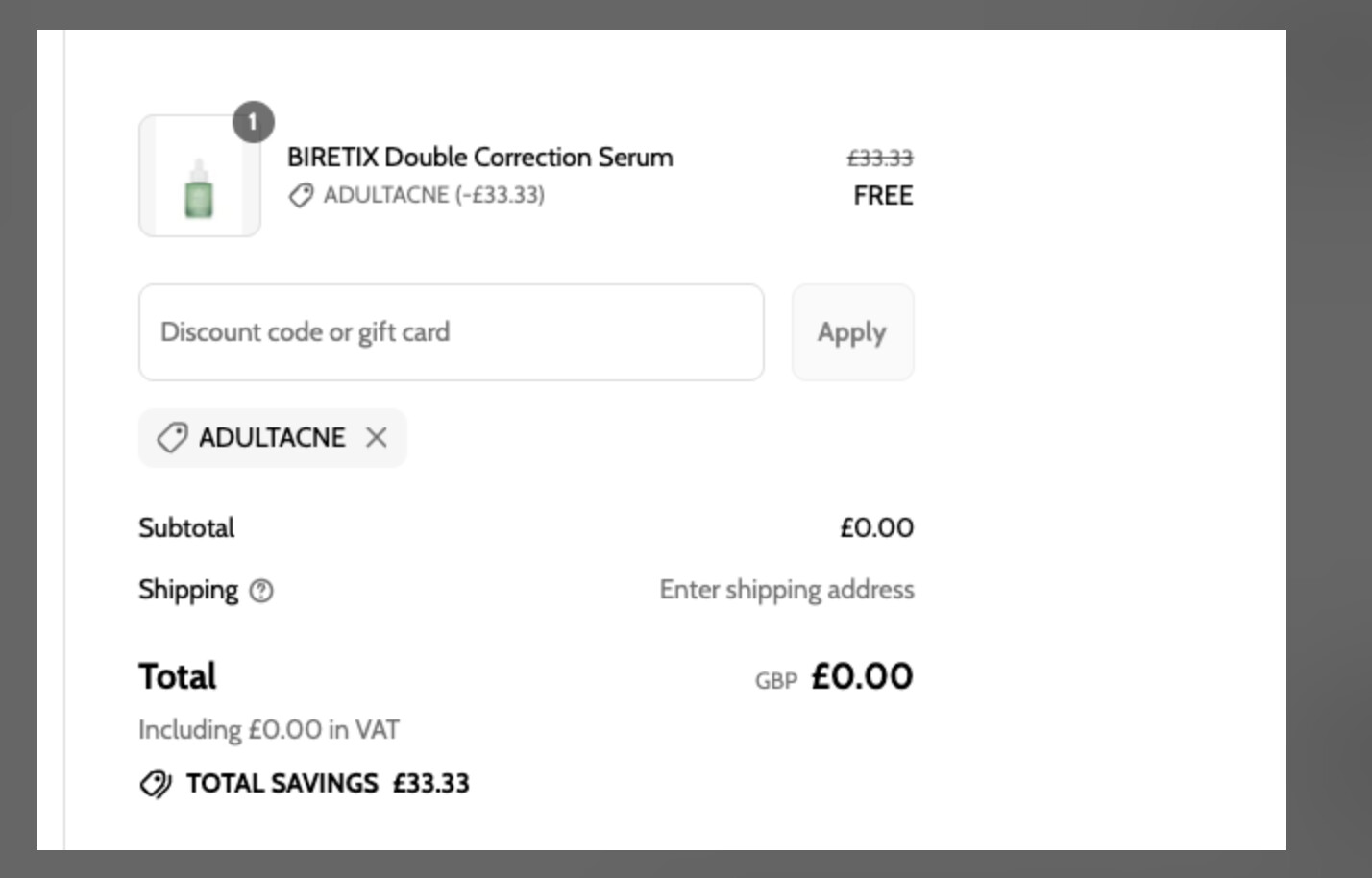Click the GBP currency label
This screenshot has width=1372, height=878.
[775, 681]
